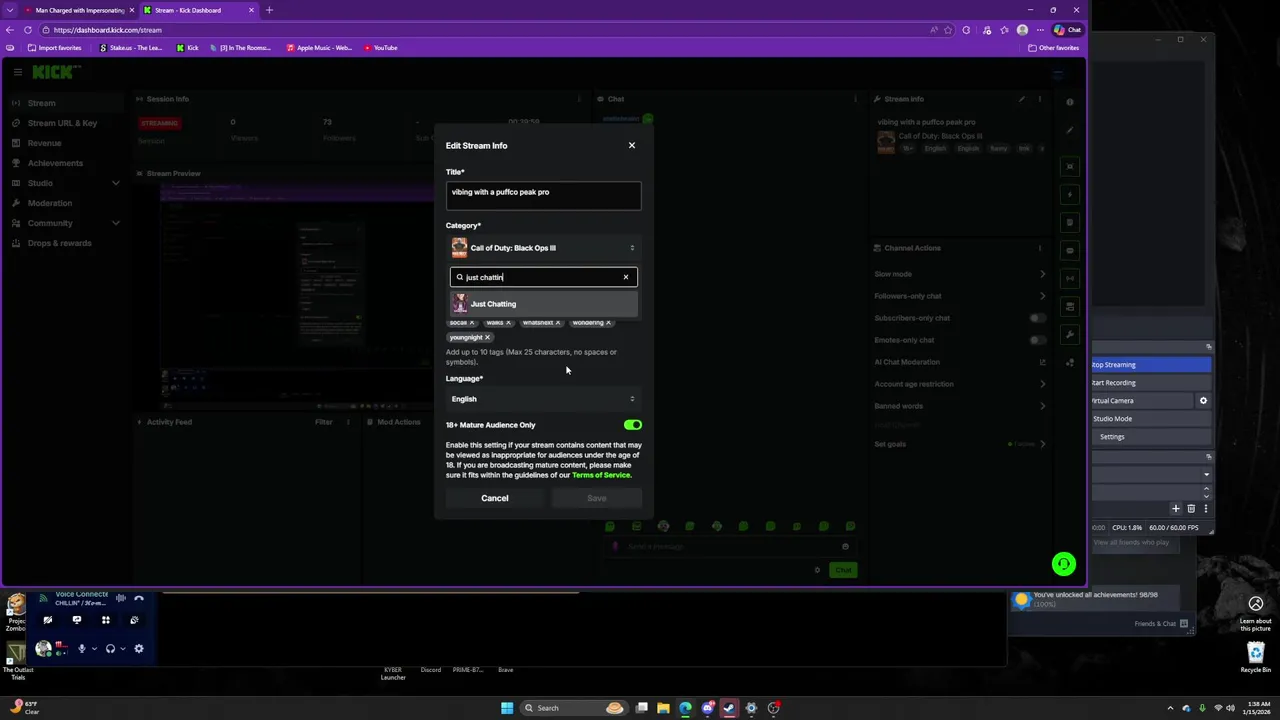The height and width of the screenshot is (720, 1280).
Task: Close the Edit Stream Info dialog
Action: [x=631, y=146]
